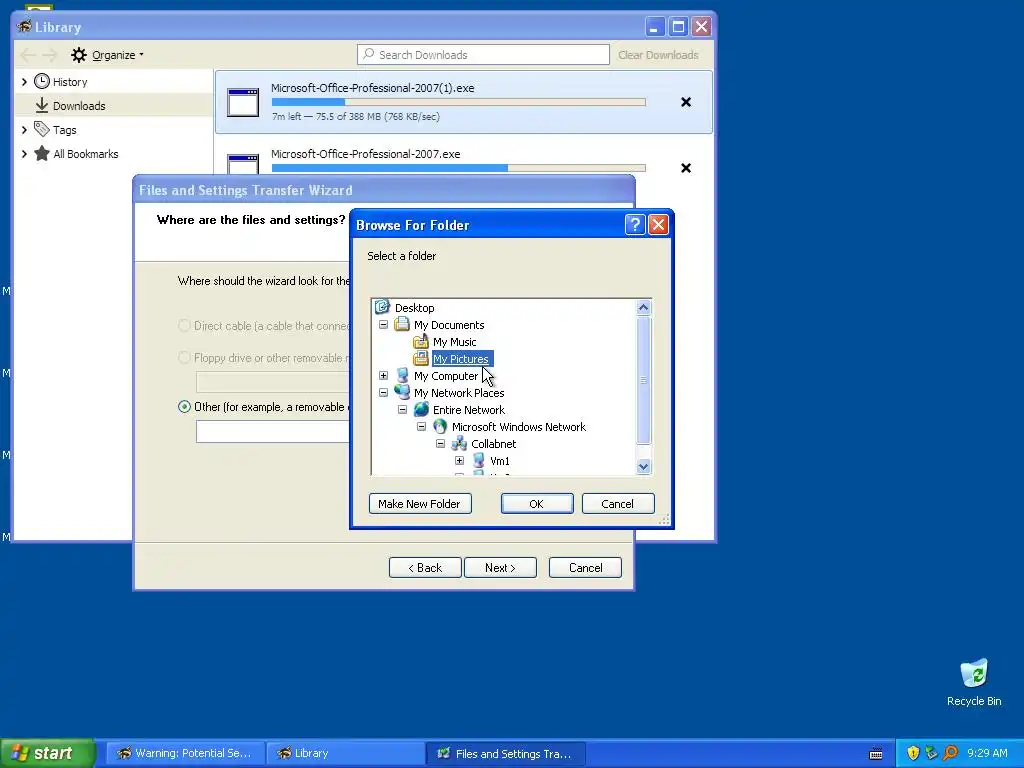
Task: Click the Organize gear icon in Library
Action: click(x=78, y=55)
